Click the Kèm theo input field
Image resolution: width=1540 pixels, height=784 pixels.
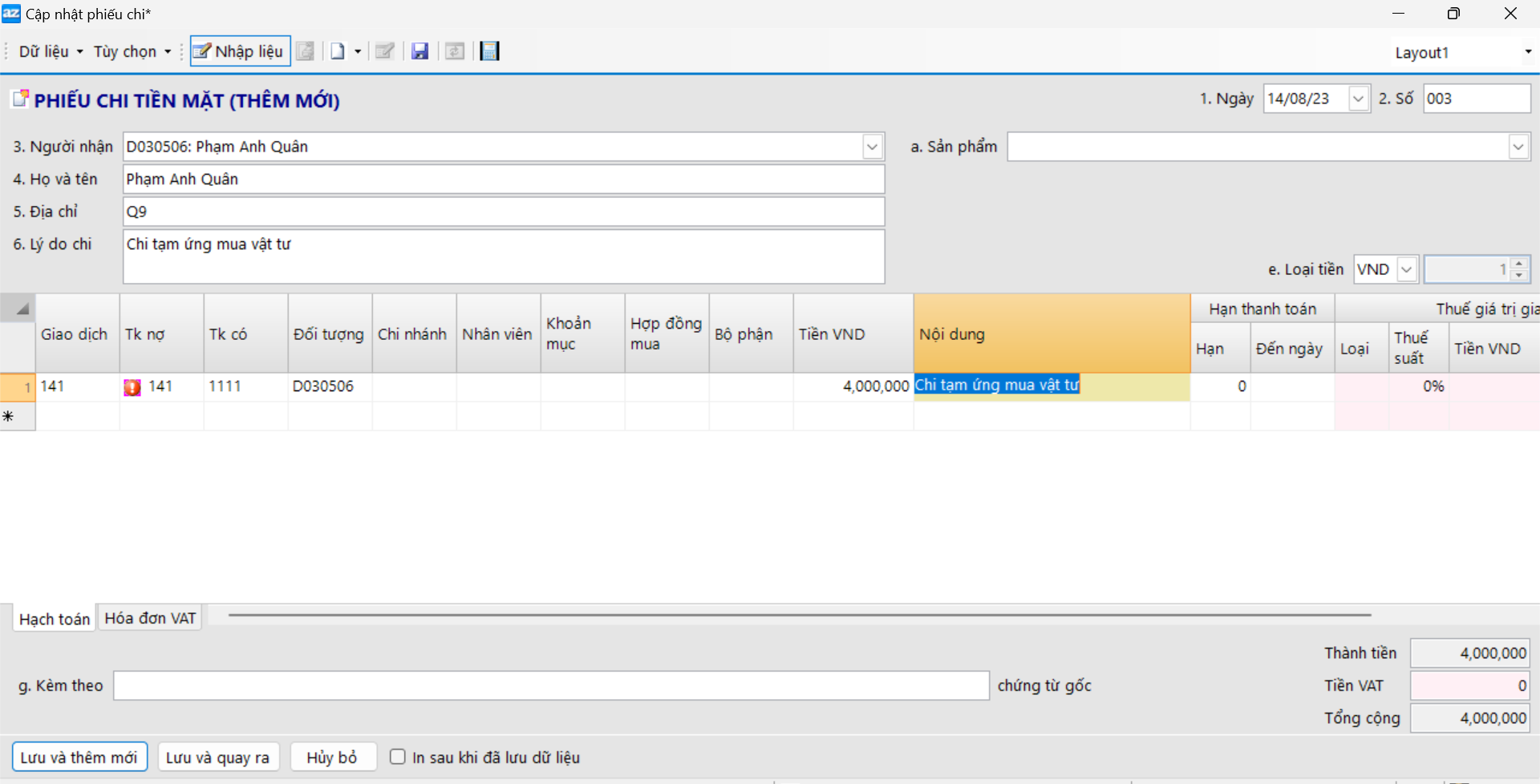pos(550,685)
